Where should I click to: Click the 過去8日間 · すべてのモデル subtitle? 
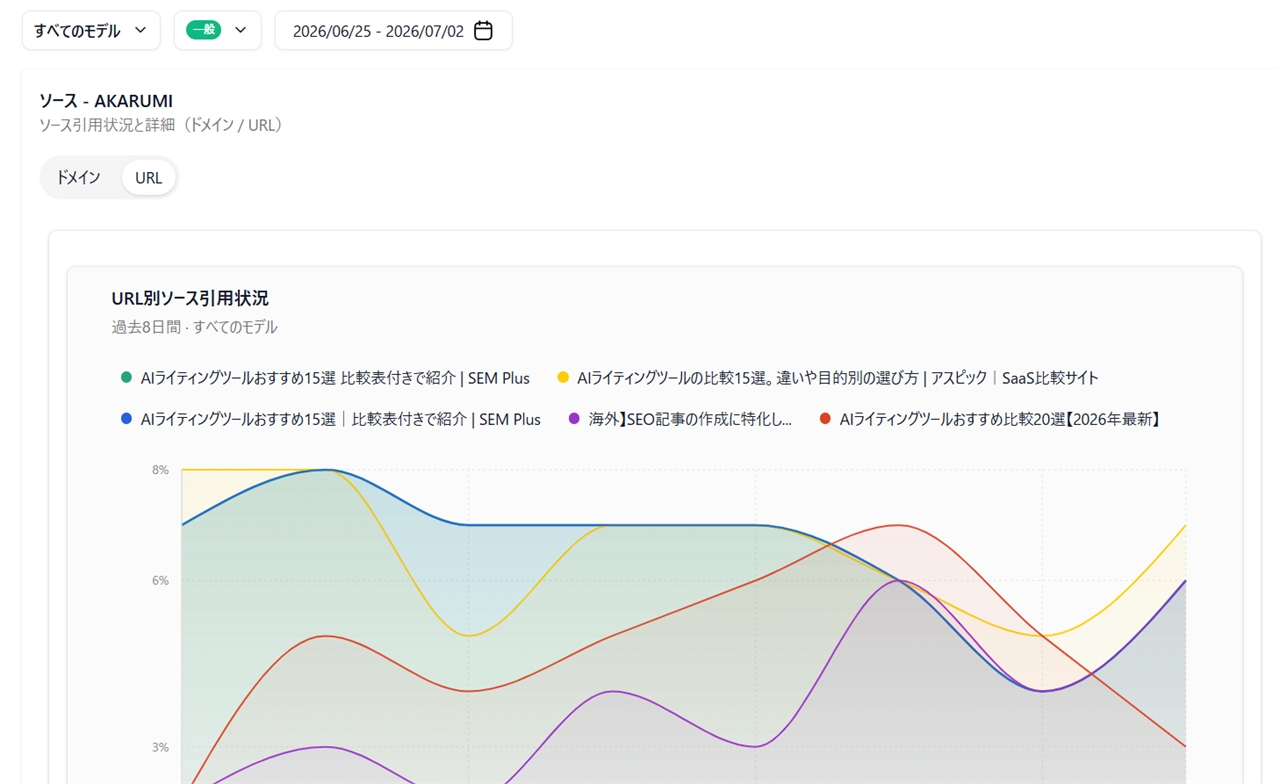pos(195,327)
